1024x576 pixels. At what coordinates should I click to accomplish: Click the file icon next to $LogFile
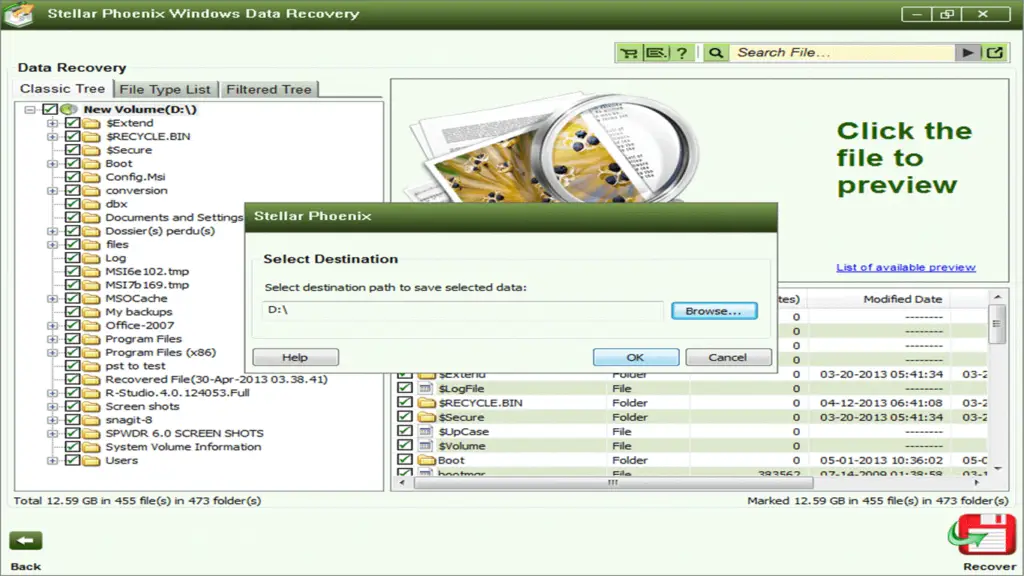426,389
